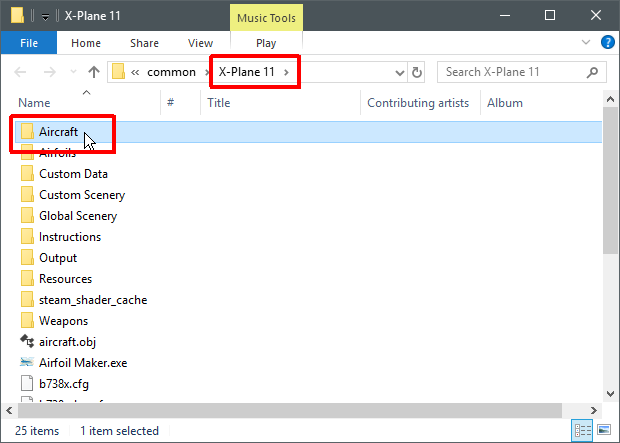
Task: Open the recent locations dropdown
Action: point(73,72)
